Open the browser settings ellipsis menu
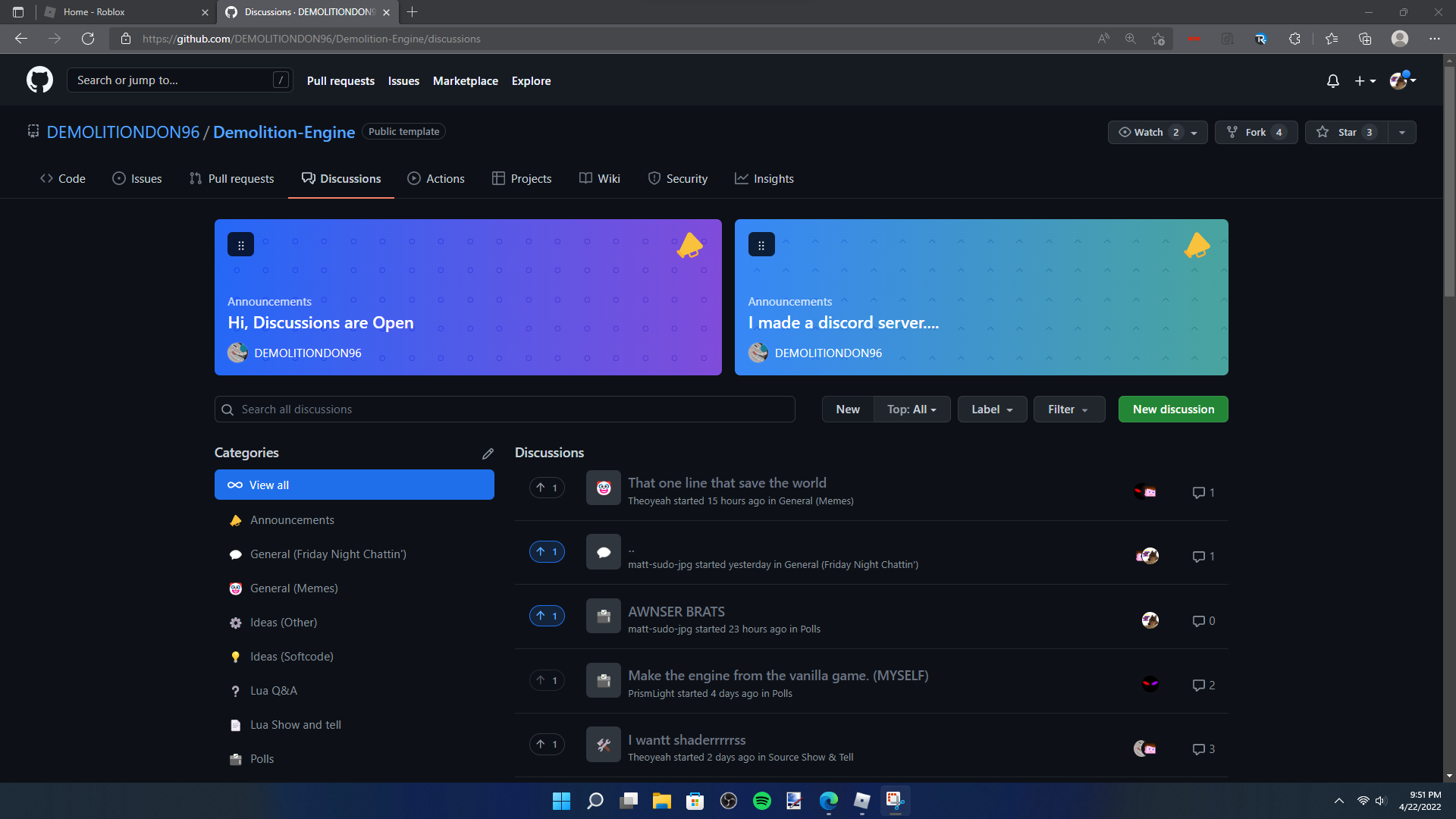The height and width of the screenshot is (819, 1456). click(x=1435, y=39)
